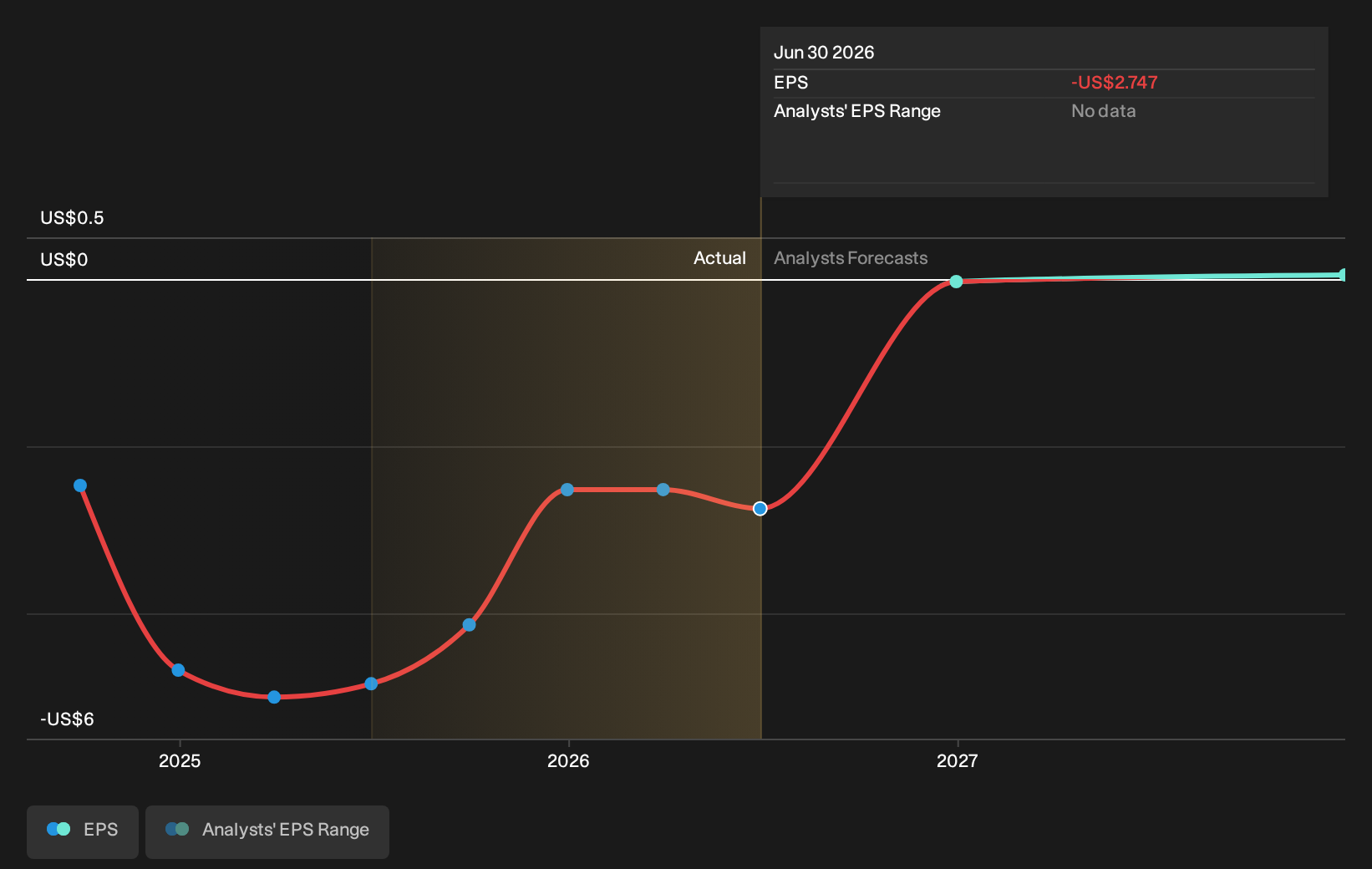Toggle the Analysts' EPS Range legend button
The image size is (1372, 869).
coord(267,831)
